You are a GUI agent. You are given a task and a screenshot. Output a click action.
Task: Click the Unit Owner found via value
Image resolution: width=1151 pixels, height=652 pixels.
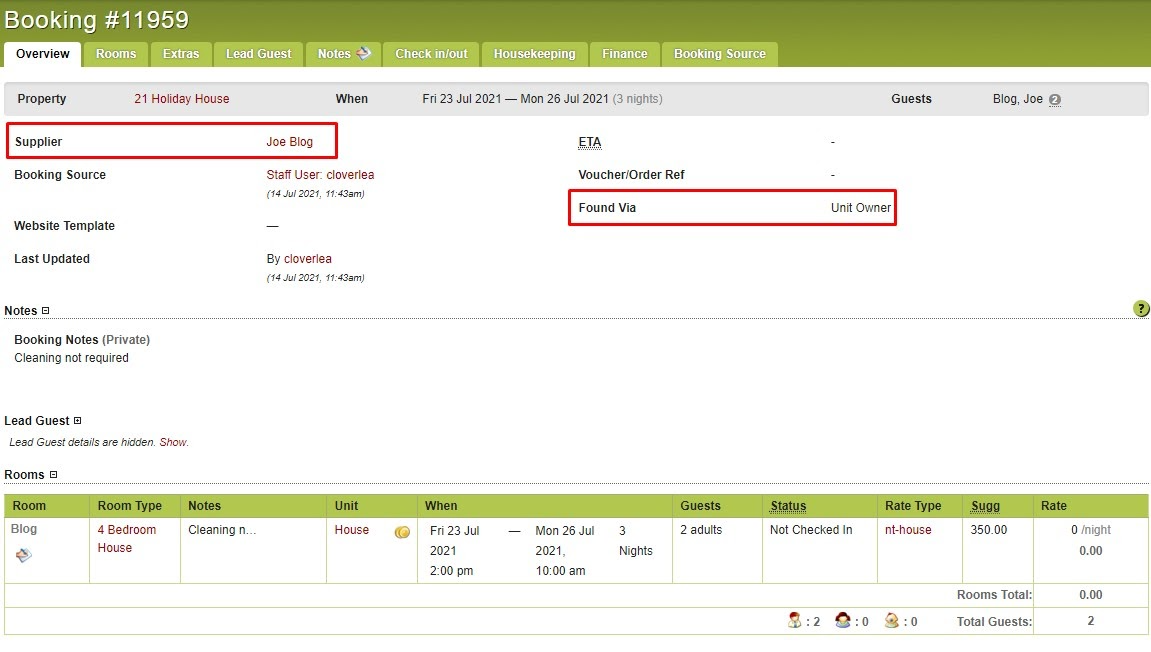tap(861, 207)
